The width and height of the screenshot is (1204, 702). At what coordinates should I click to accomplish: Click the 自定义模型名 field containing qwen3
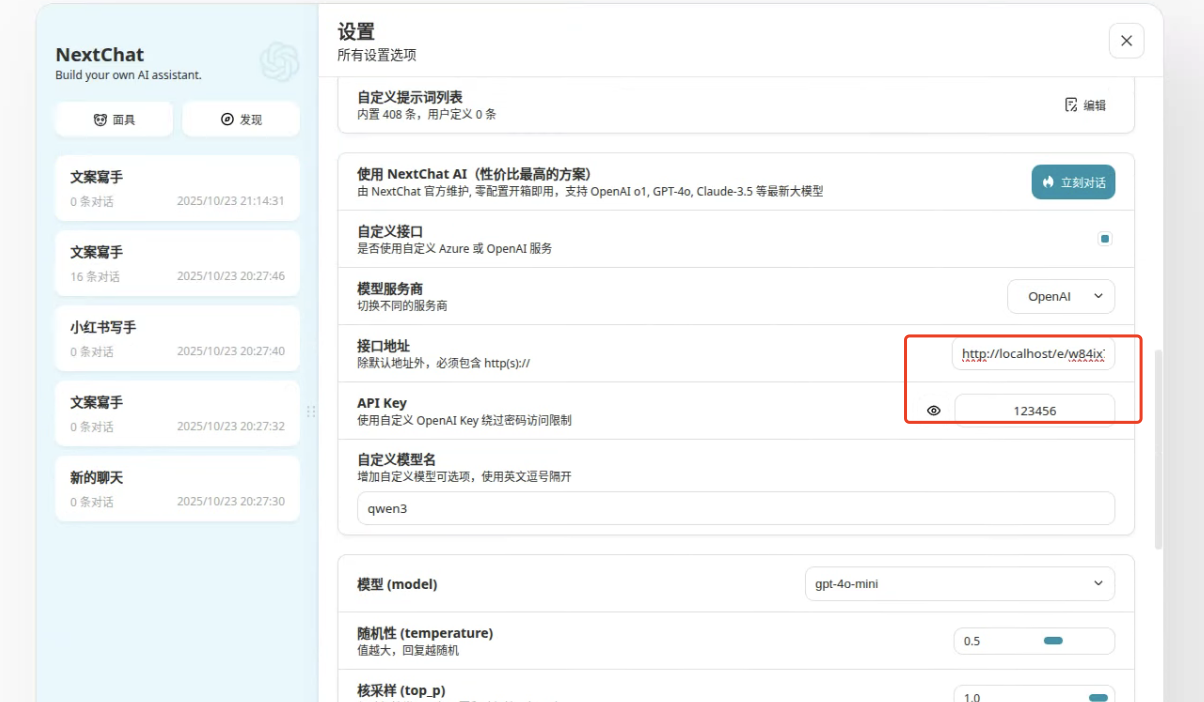click(x=736, y=508)
